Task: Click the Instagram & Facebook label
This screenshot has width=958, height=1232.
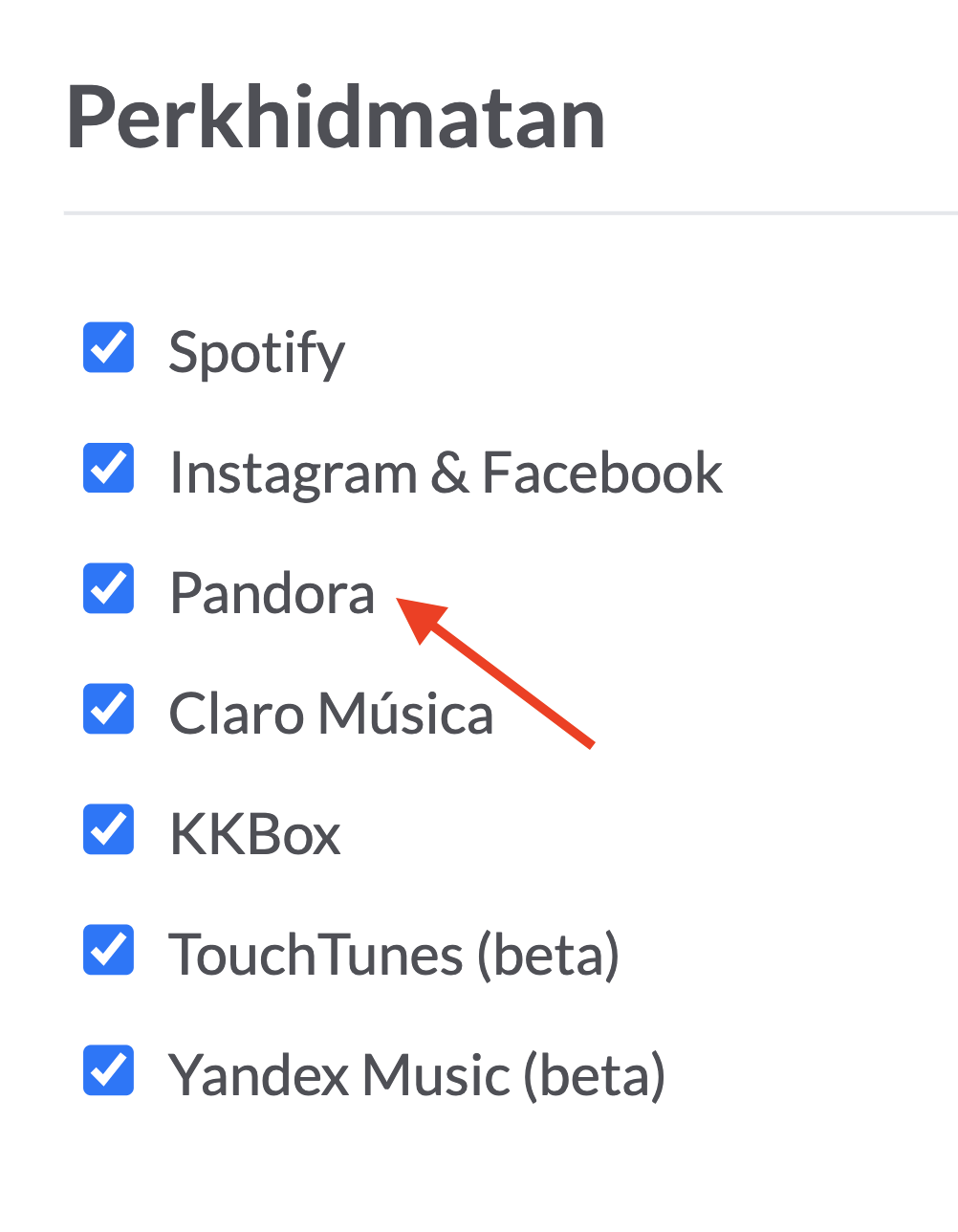Action: [x=446, y=472]
